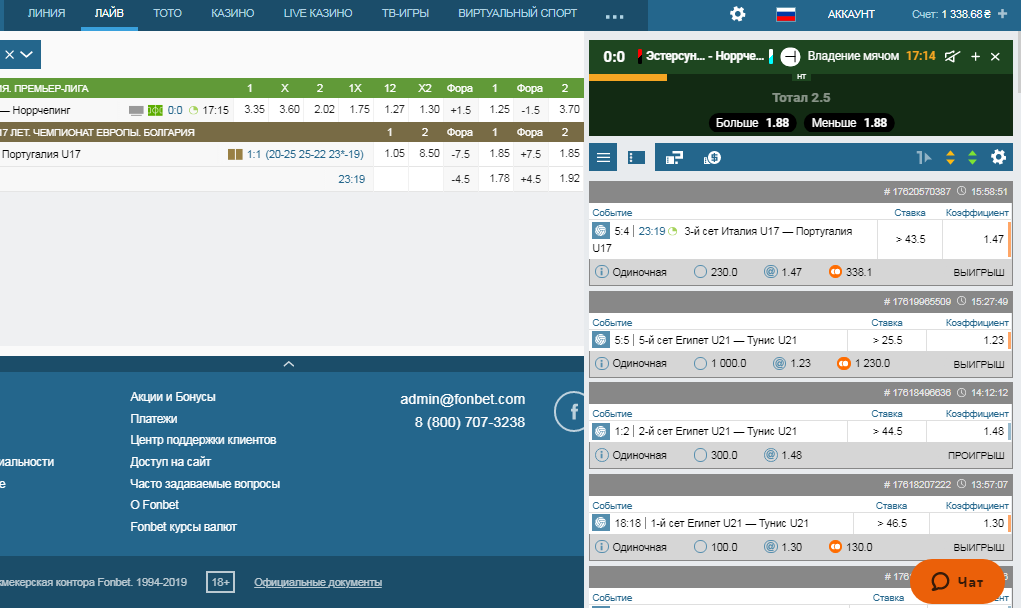Bet on Больше 1.88 total
This screenshot has width=1021, height=608.
[x=752, y=123]
